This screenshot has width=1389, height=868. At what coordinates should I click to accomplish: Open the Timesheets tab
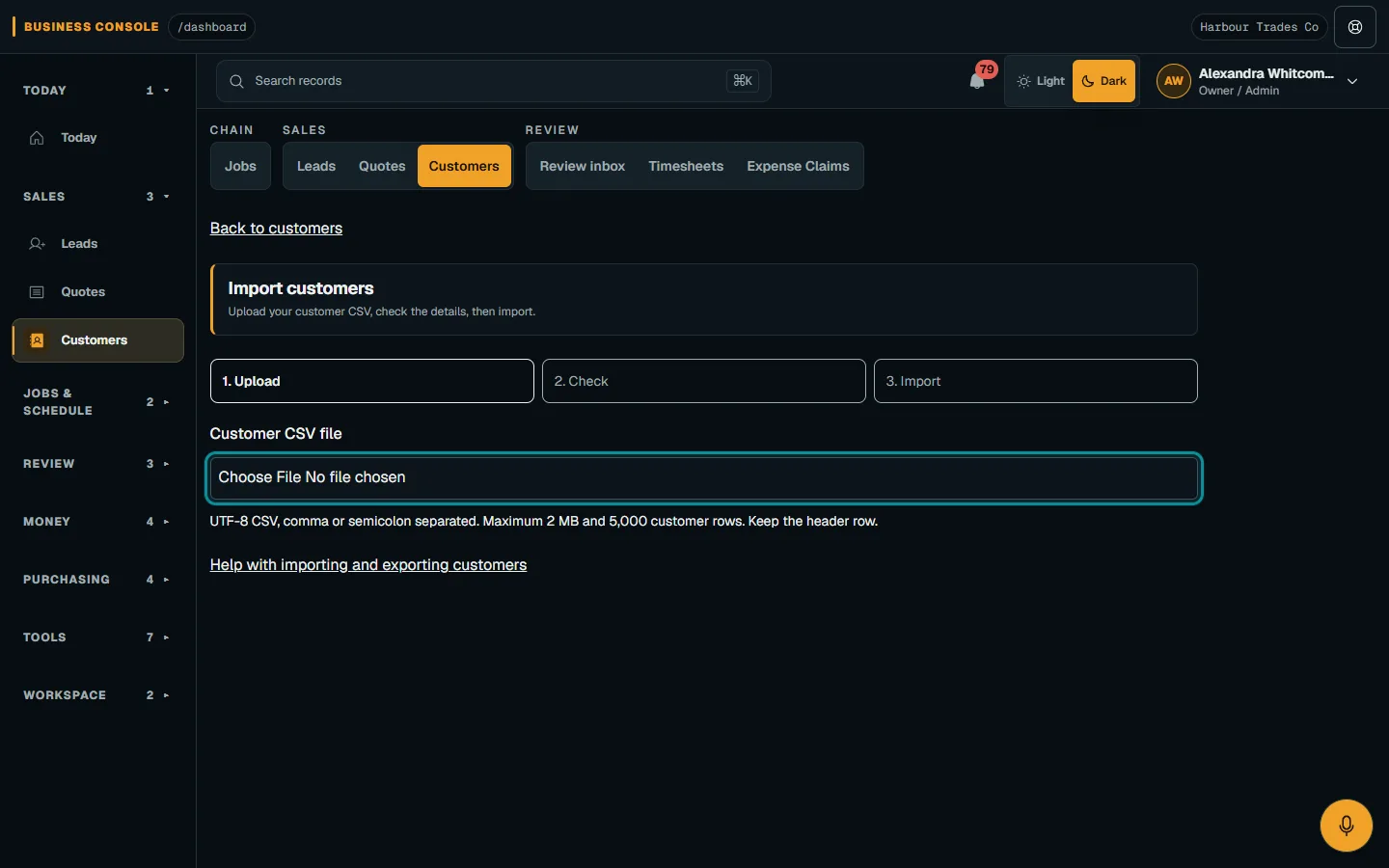[686, 166]
